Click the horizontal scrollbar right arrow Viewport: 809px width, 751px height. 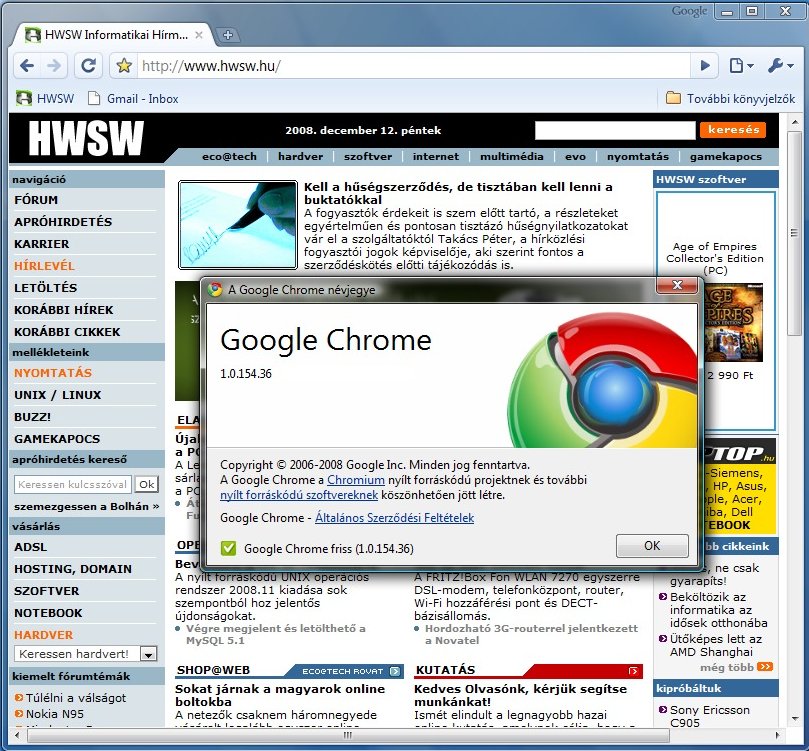point(778,735)
